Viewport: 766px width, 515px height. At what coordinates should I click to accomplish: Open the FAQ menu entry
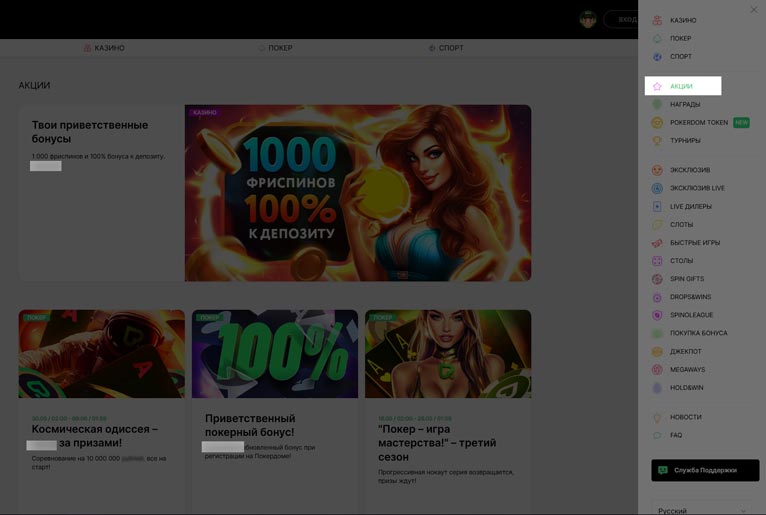(676, 435)
